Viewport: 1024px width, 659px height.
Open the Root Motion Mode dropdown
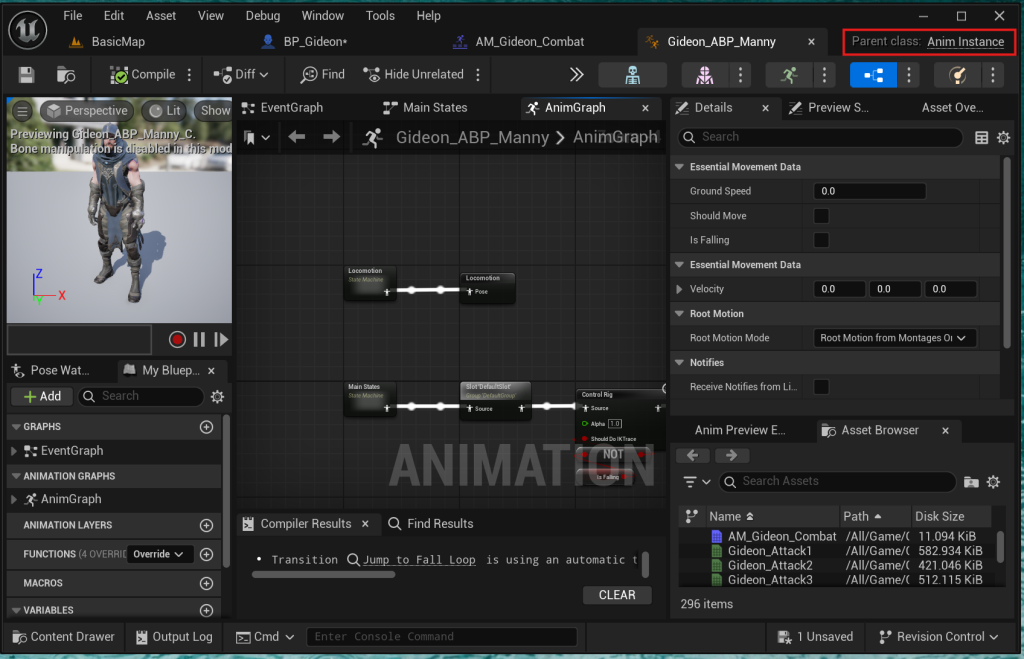tap(894, 338)
